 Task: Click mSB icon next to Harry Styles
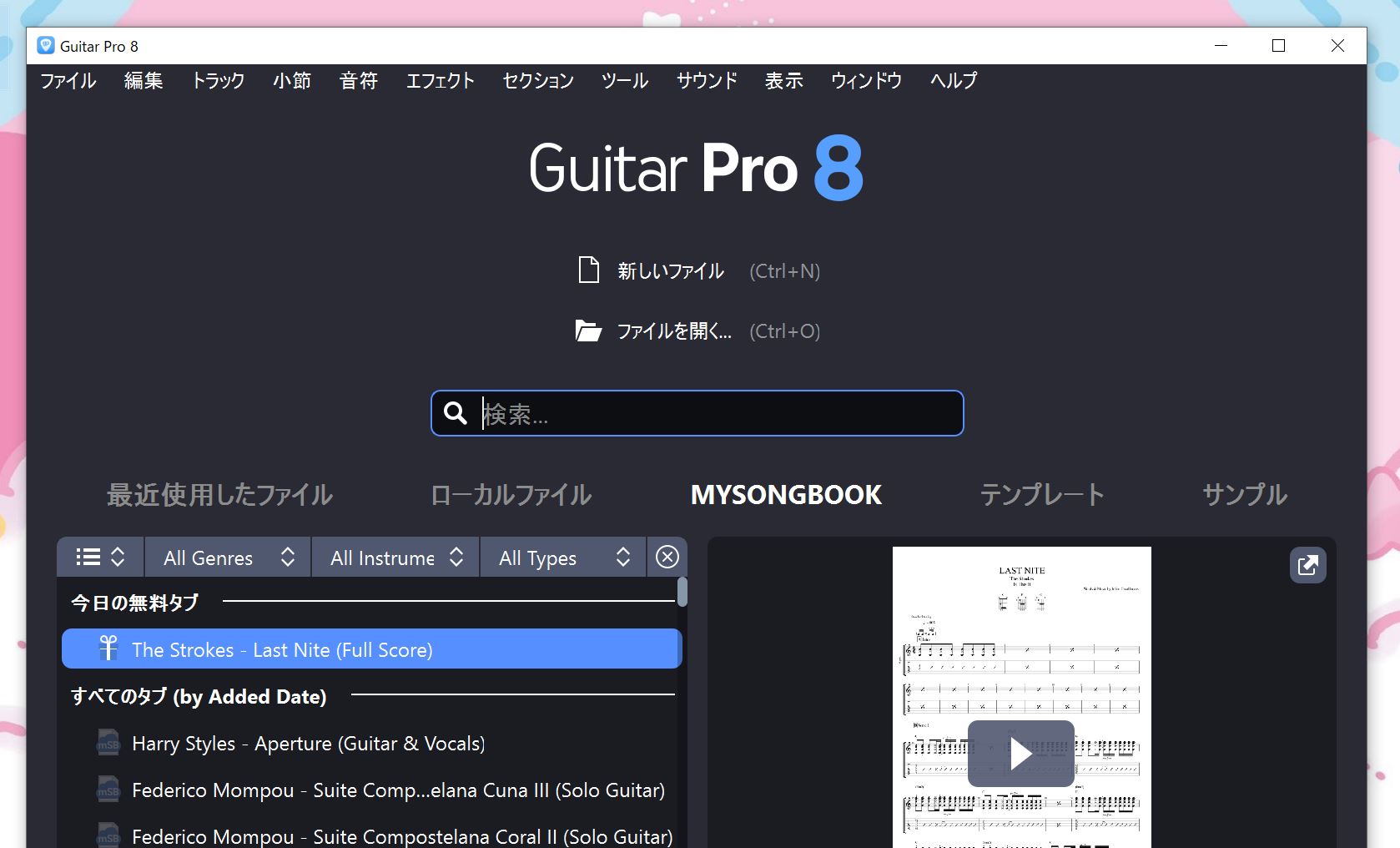[108, 743]
